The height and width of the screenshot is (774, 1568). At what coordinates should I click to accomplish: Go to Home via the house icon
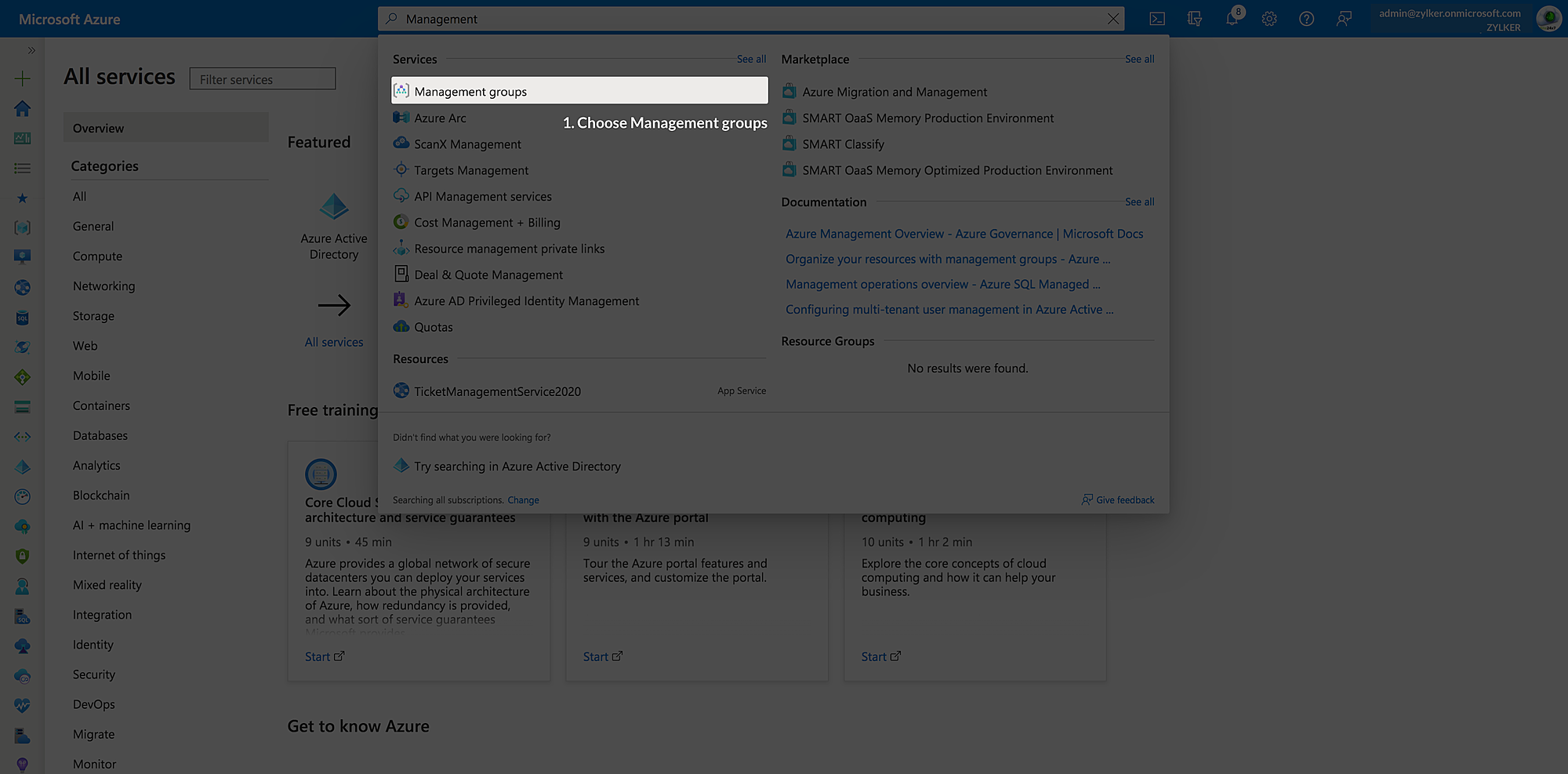(23, 109)
